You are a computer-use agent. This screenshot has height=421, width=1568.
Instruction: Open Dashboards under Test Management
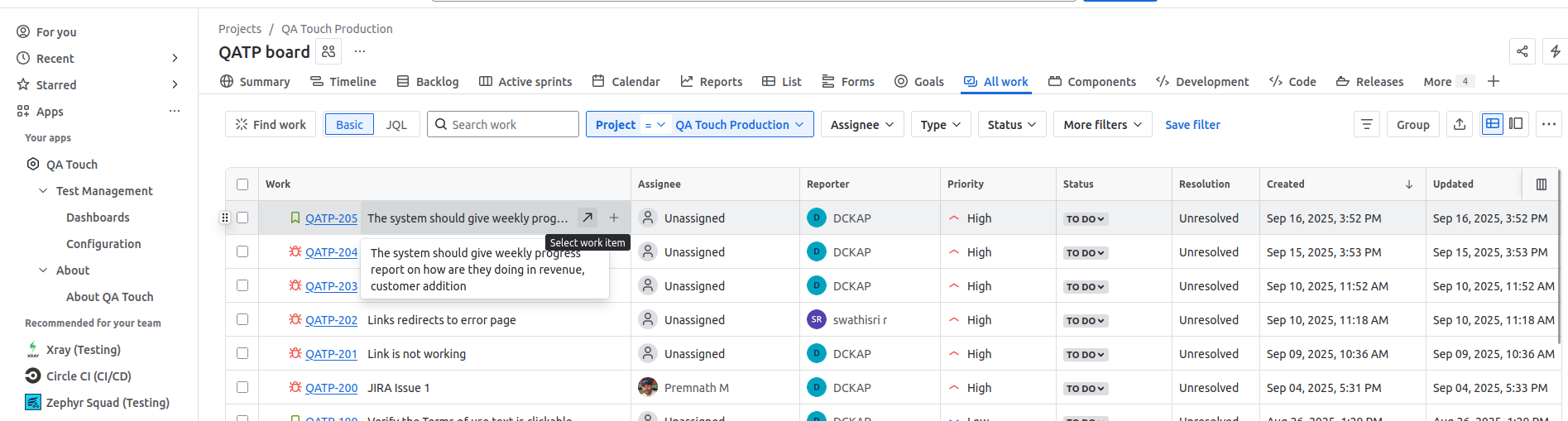98,218
